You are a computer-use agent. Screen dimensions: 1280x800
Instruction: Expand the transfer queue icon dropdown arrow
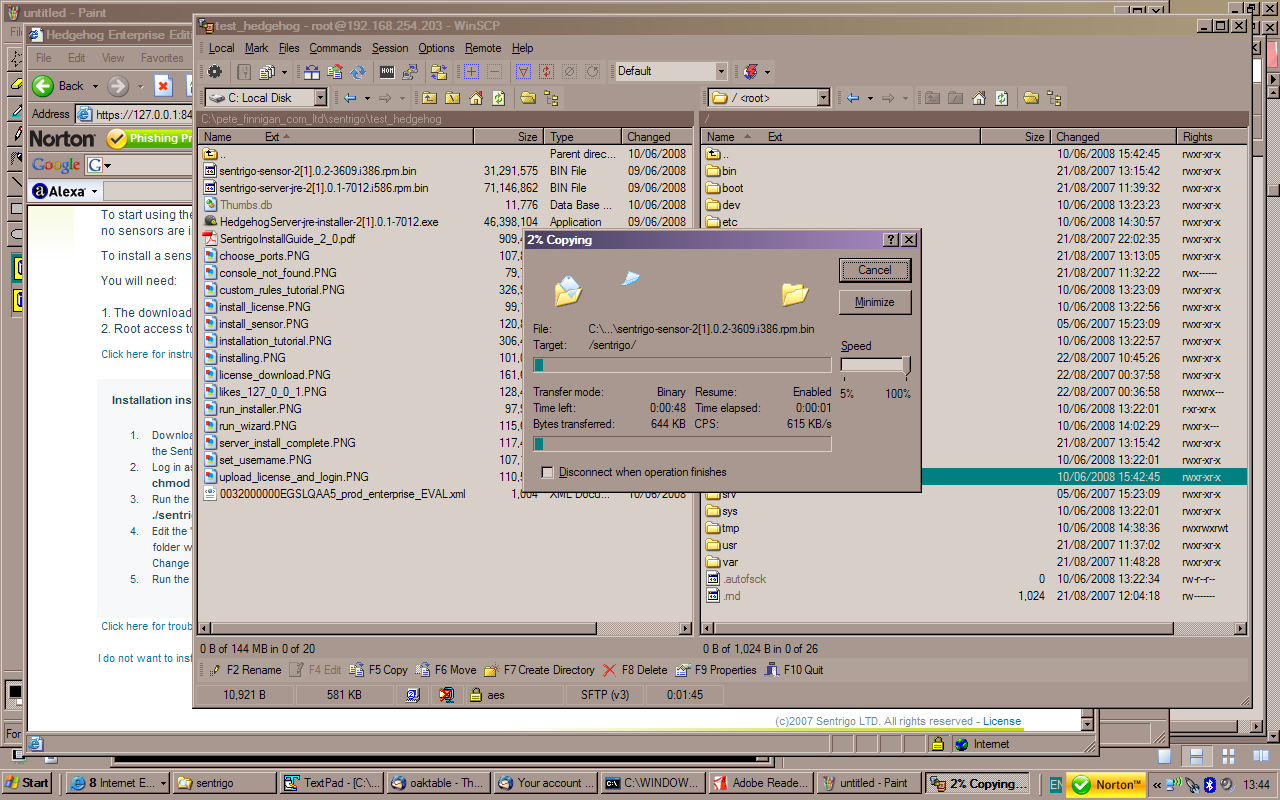pyautogui.click(x=285, y=71)
